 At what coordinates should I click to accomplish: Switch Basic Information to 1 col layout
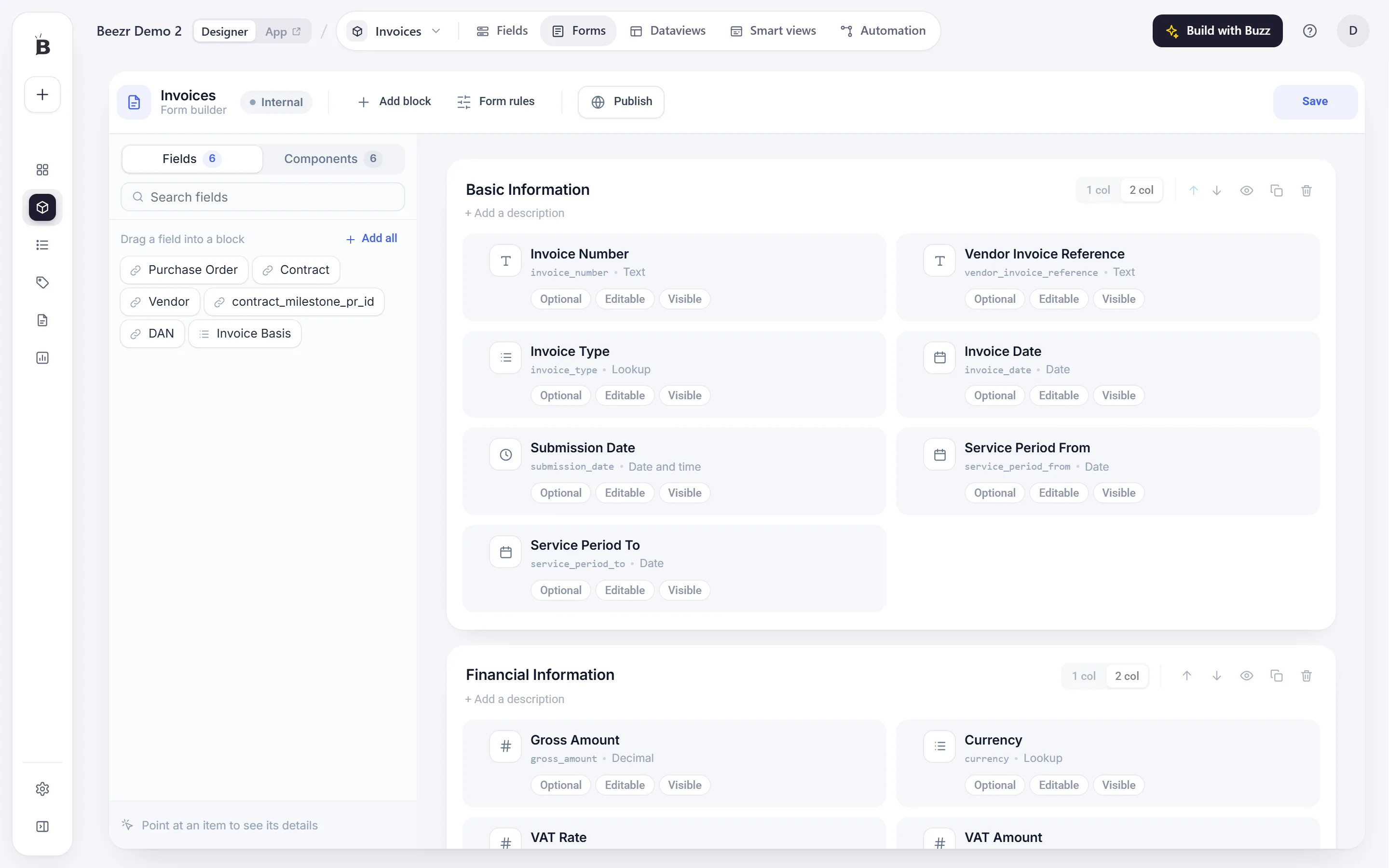1098,190
